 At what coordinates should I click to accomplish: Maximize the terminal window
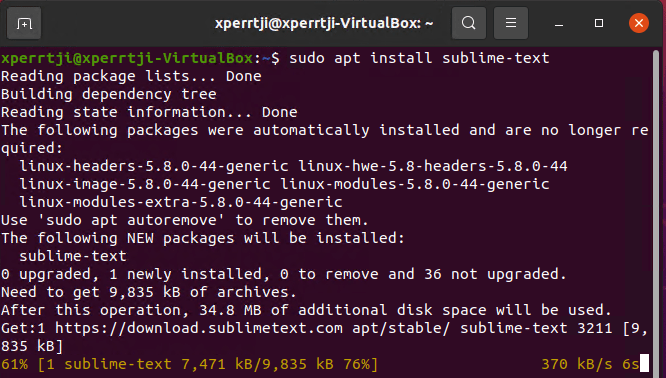(x=599, y=23)
